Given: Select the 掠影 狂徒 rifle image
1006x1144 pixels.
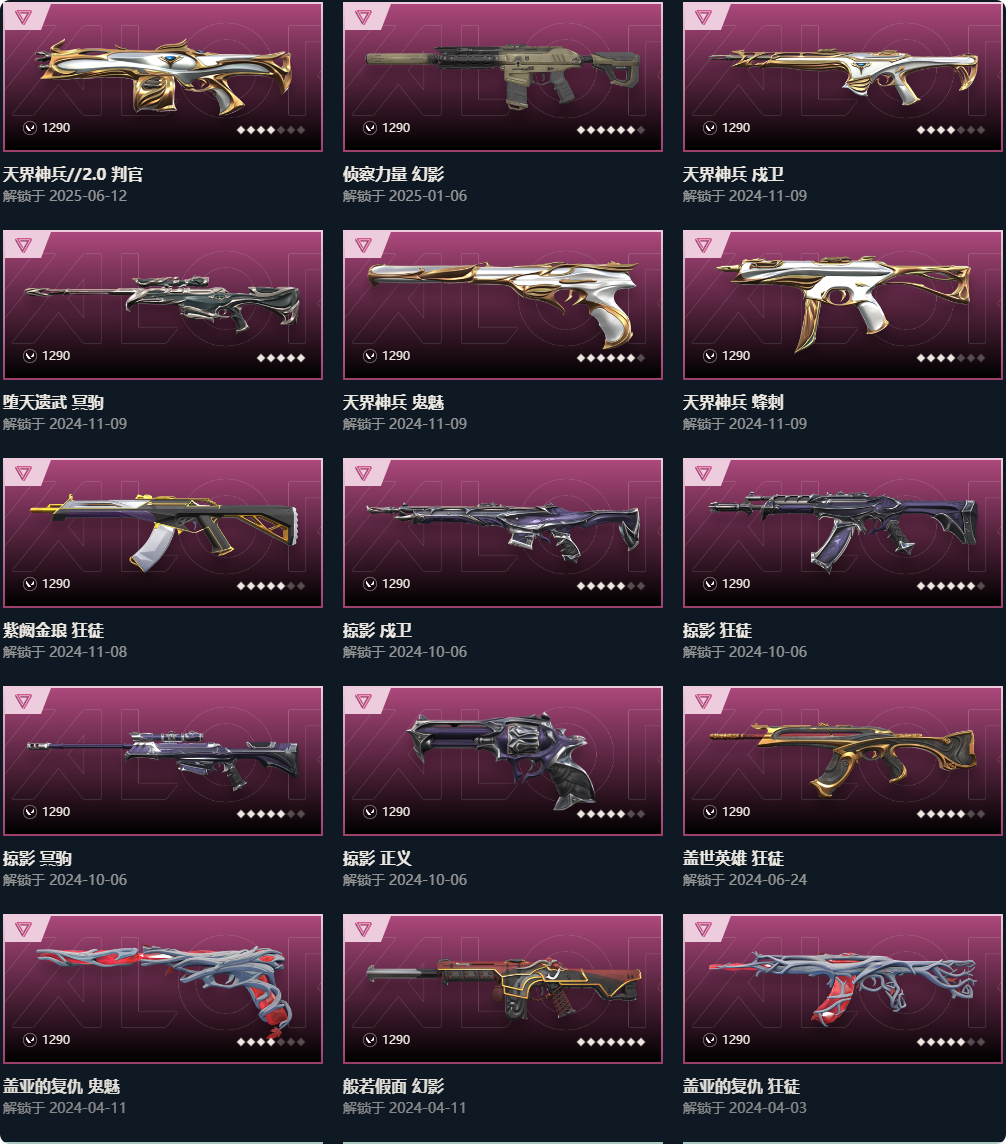Looking at the screenshot, I should click(843, 533).
